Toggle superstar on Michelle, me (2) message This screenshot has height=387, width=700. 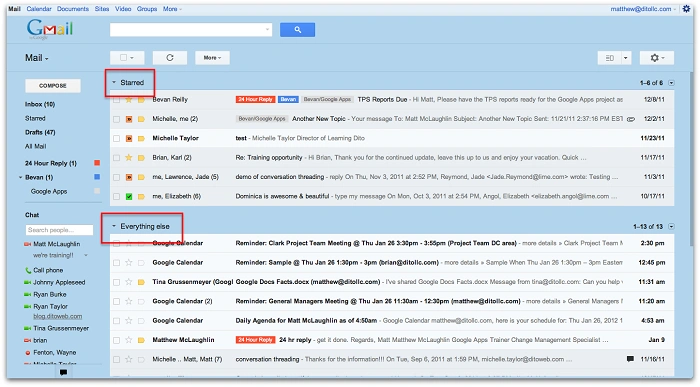pyautogui.click(x=129, y=119)
